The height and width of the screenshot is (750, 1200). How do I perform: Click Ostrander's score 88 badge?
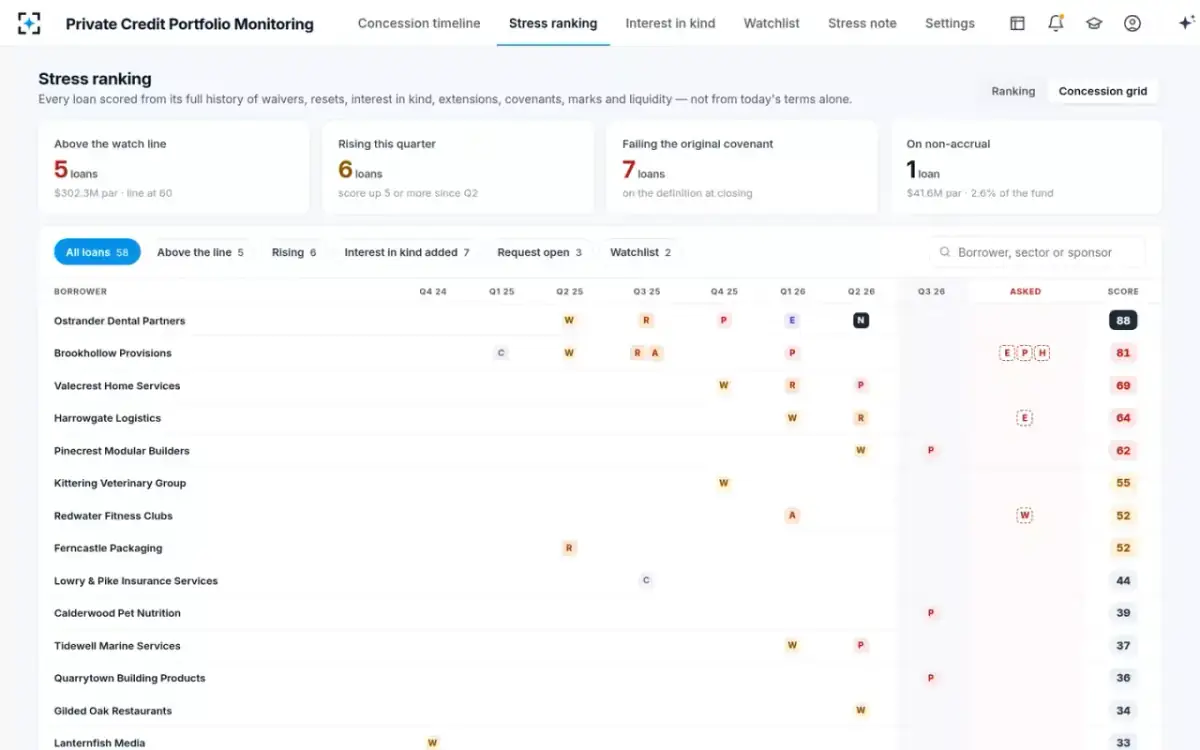pyautogui.click(x=1123, y=321)
